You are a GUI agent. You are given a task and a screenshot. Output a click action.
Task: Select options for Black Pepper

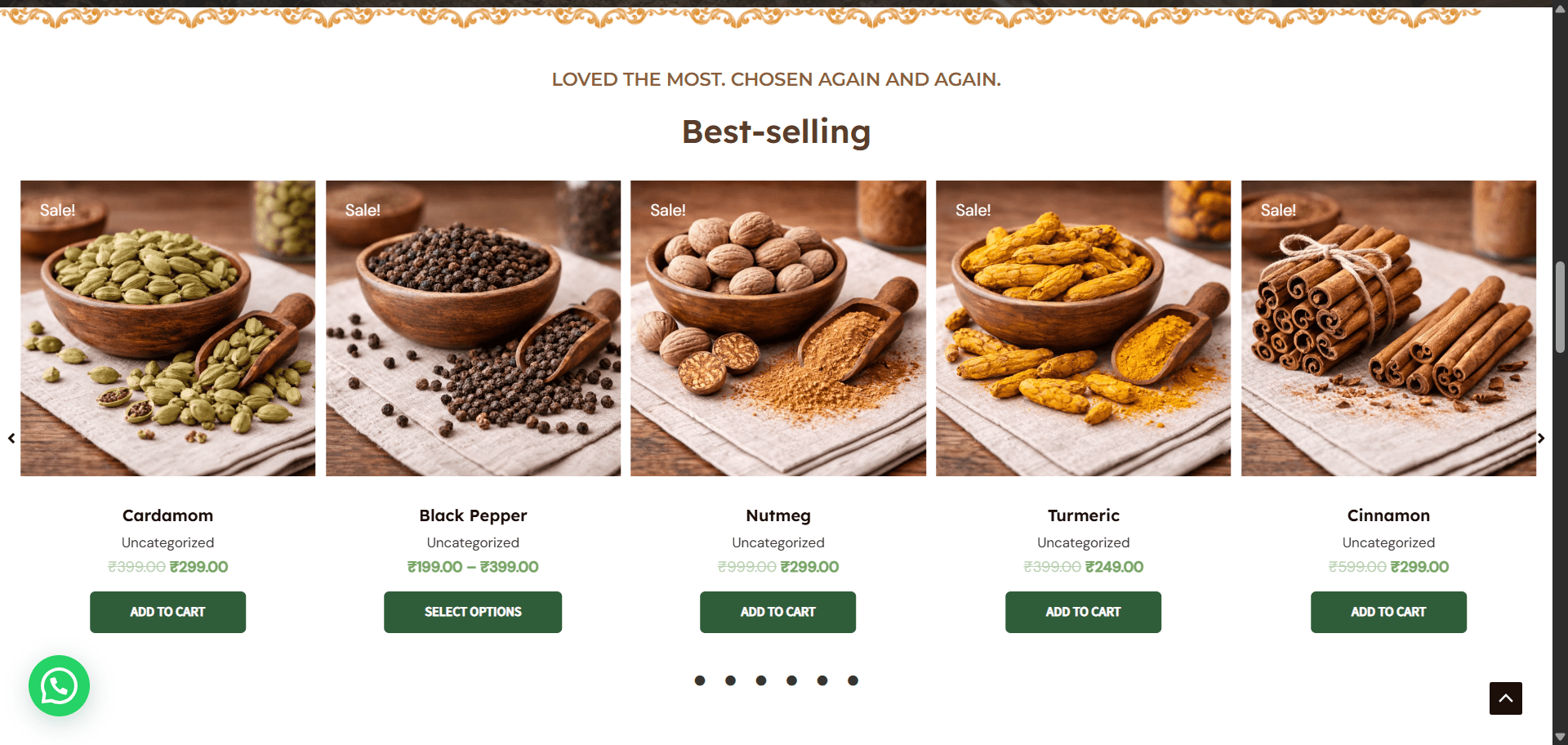(473, 612)
